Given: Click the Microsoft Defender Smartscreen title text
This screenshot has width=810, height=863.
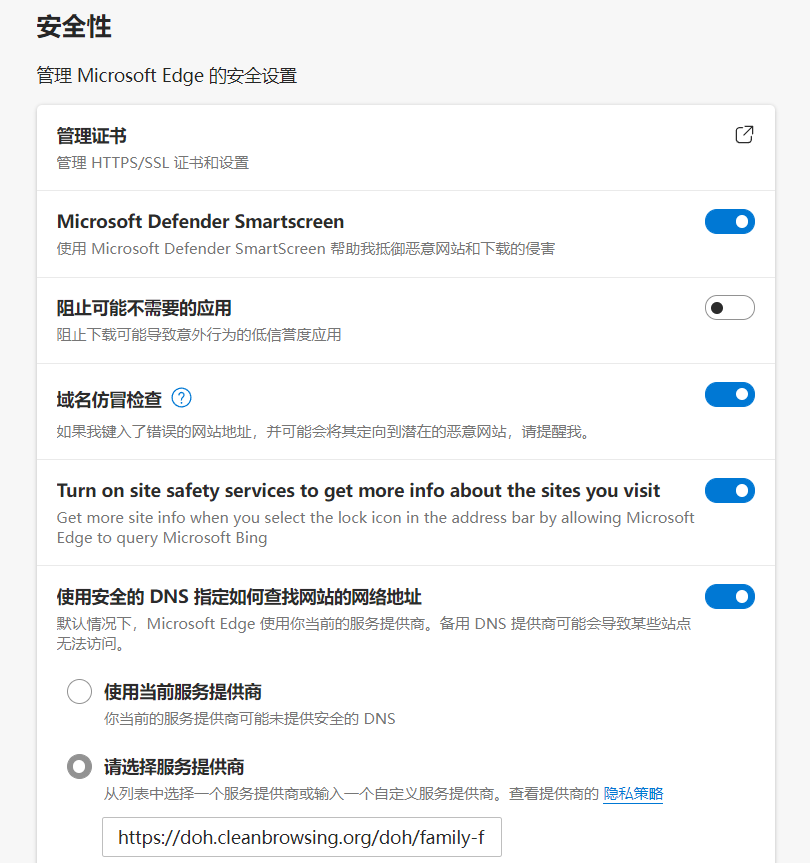Looking at the screenshot, I should [200, 222].
